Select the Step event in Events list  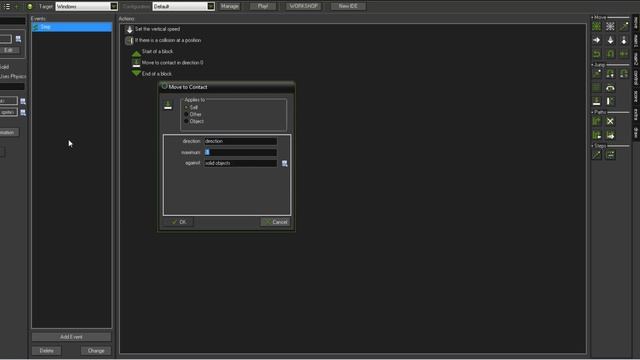[71, 27]
